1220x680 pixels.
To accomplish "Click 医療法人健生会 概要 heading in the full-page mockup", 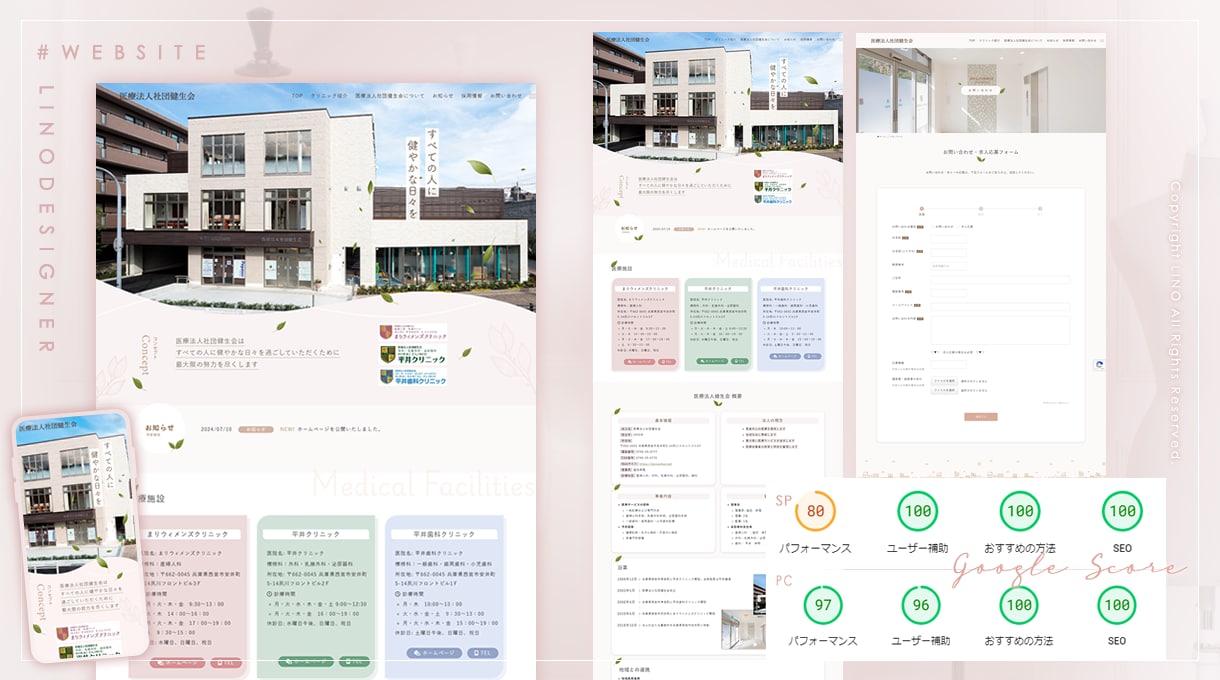I will pos(718,397).
